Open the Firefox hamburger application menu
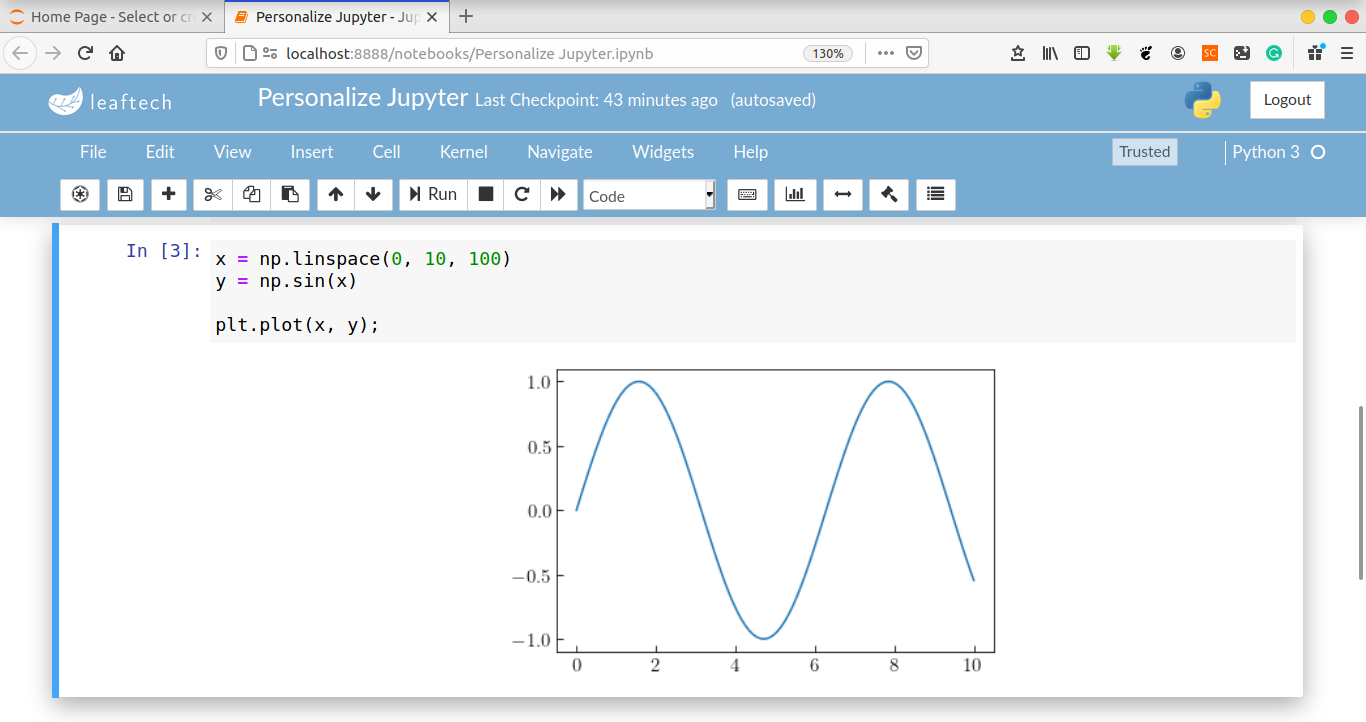Viewport: 1366px width, 722px height. point(1345,54)
